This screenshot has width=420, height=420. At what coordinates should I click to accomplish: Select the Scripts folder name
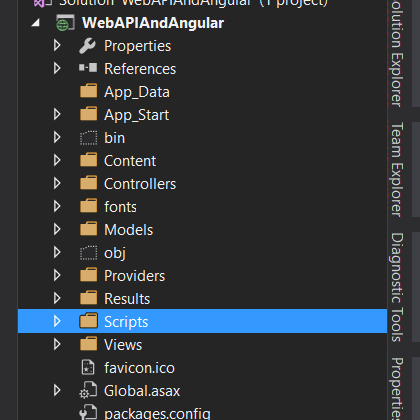pyautogui.click(x=126, y=322)
